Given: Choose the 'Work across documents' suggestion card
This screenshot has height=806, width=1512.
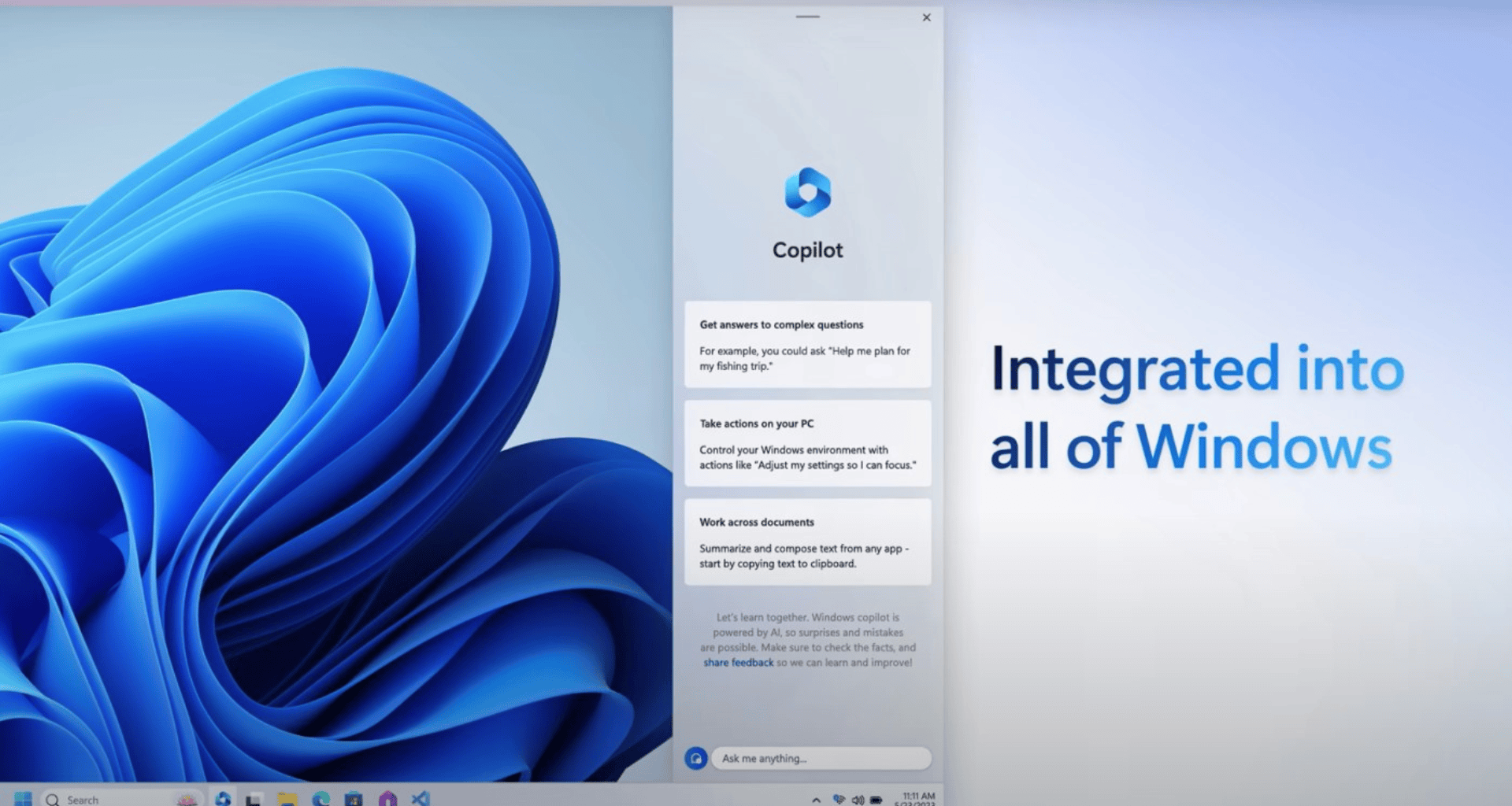Looking at the screenshot, I should 807,542.
